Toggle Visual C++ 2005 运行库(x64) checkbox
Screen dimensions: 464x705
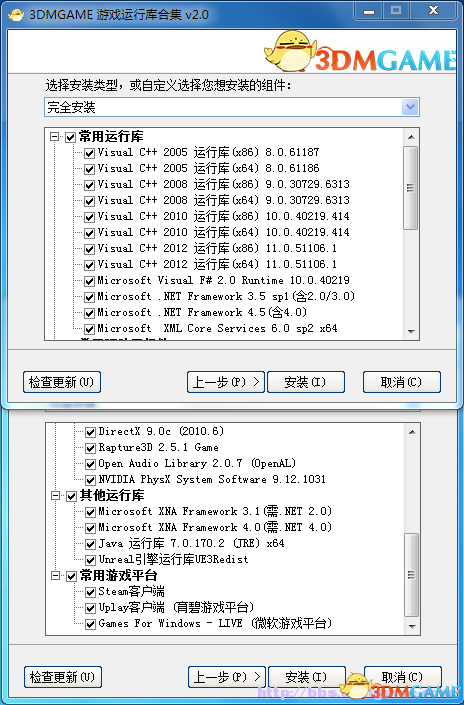tap(89, 169)
